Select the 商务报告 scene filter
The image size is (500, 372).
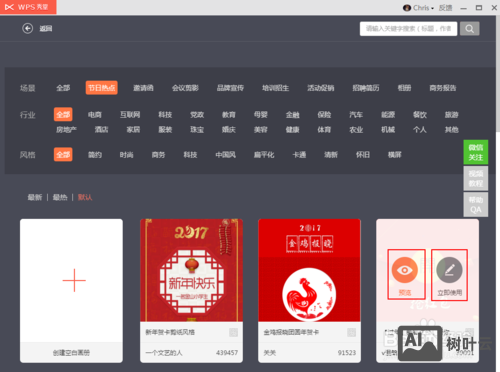[443, 88]
